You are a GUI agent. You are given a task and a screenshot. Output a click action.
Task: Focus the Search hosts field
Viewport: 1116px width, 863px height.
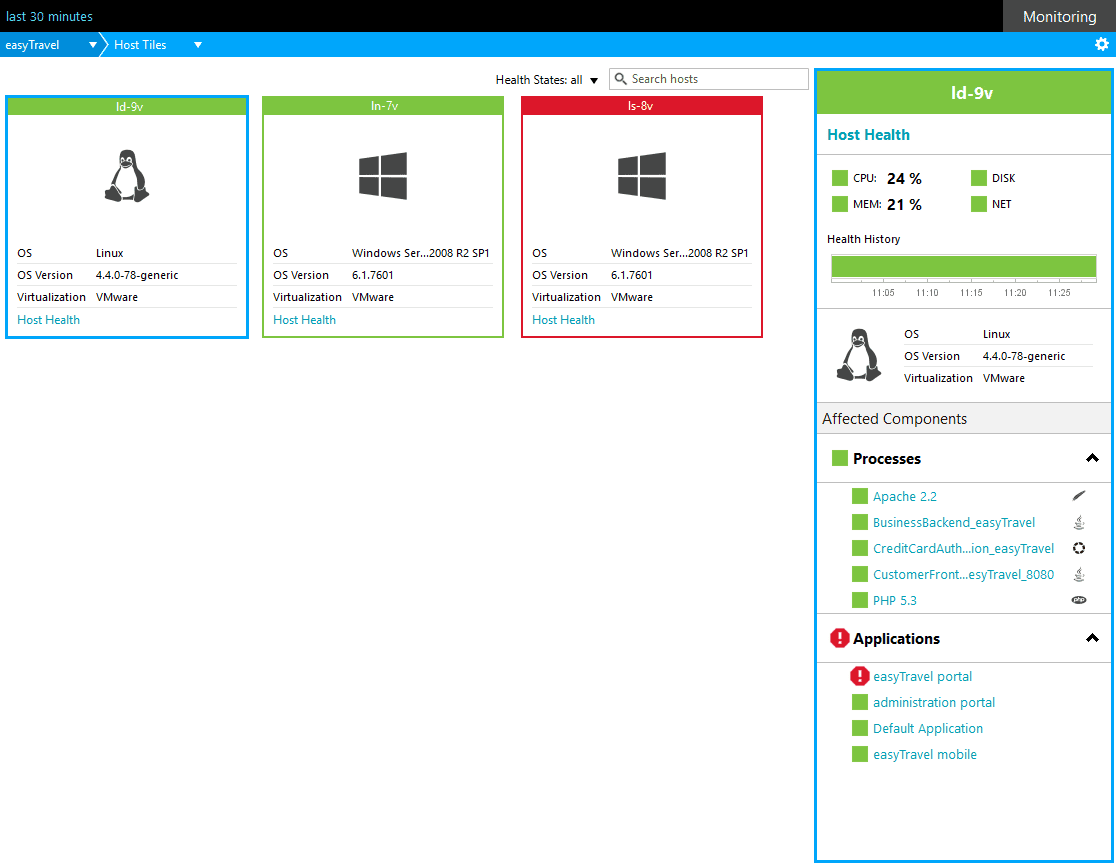click(x=709, y=79)
